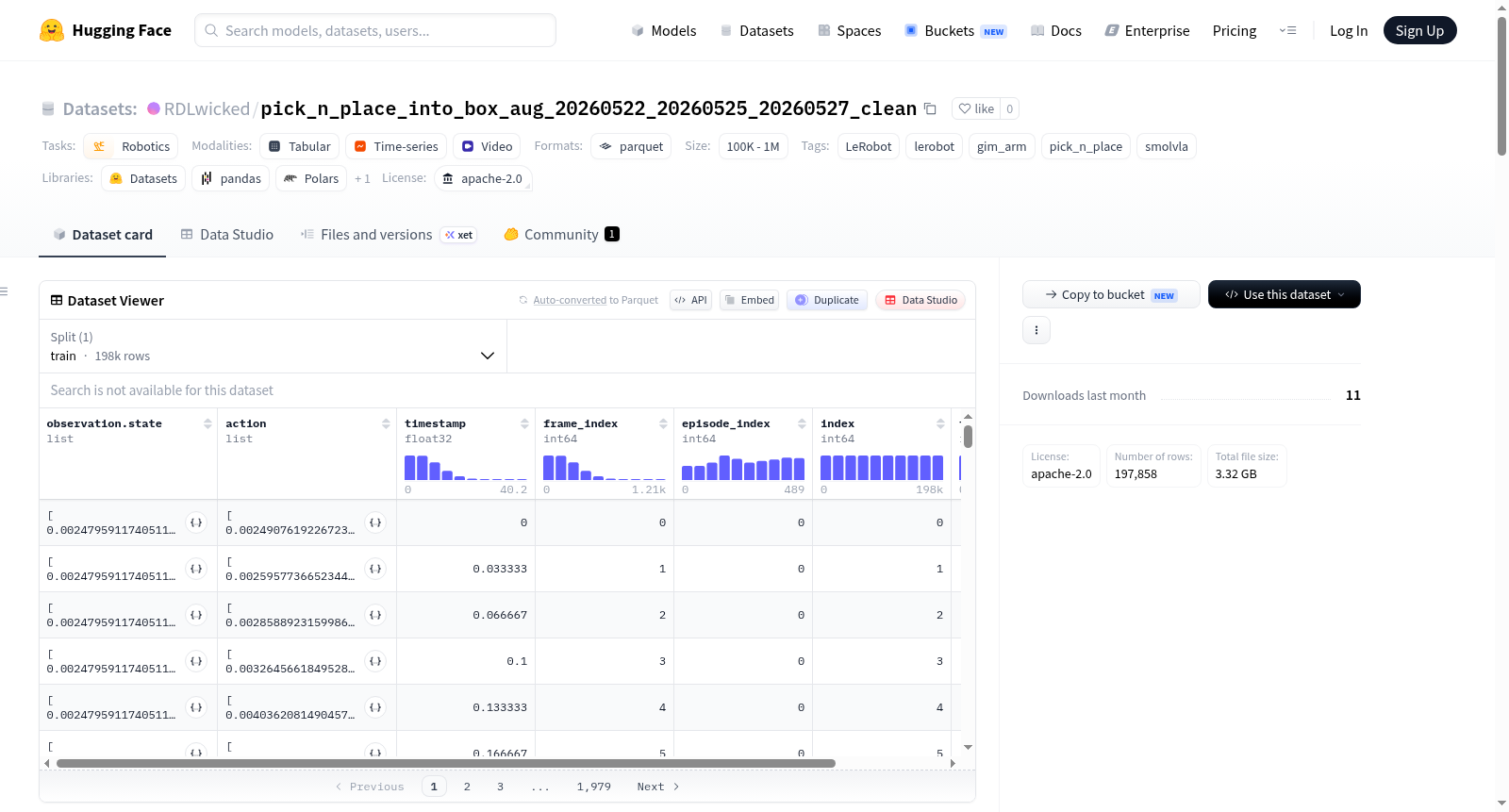Open the left sidebar table of contents icon
This screenshot has width=1509, height=812.
[x=5, y=291]
